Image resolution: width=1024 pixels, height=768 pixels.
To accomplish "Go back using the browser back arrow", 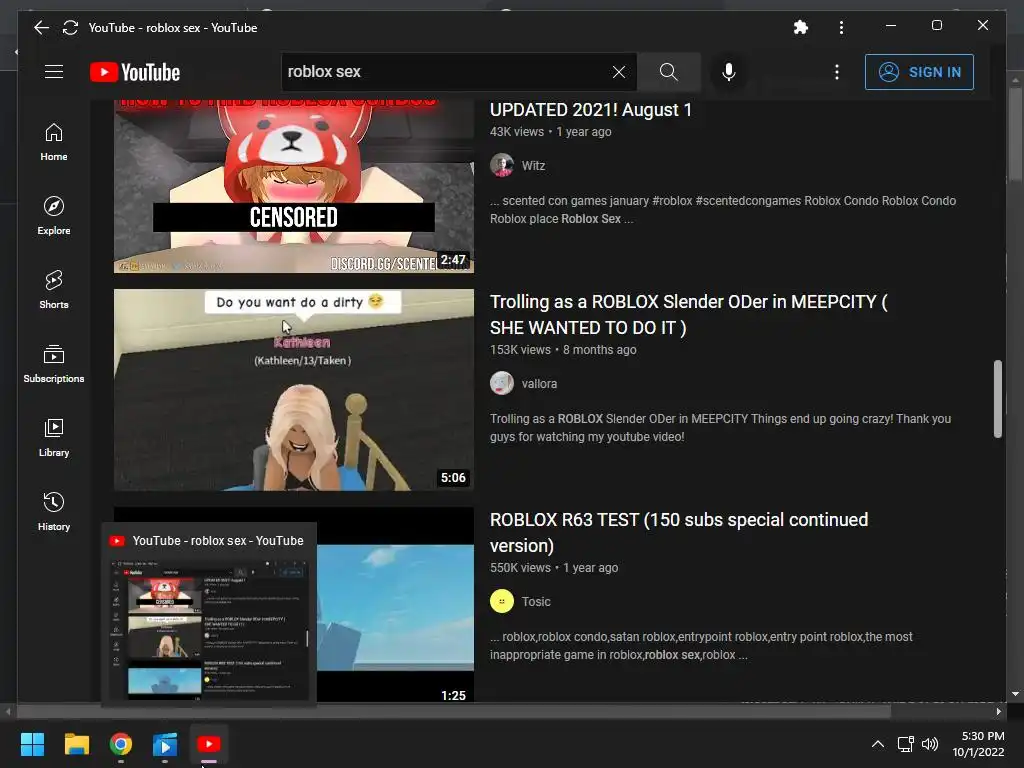I will tap(41, 27).
